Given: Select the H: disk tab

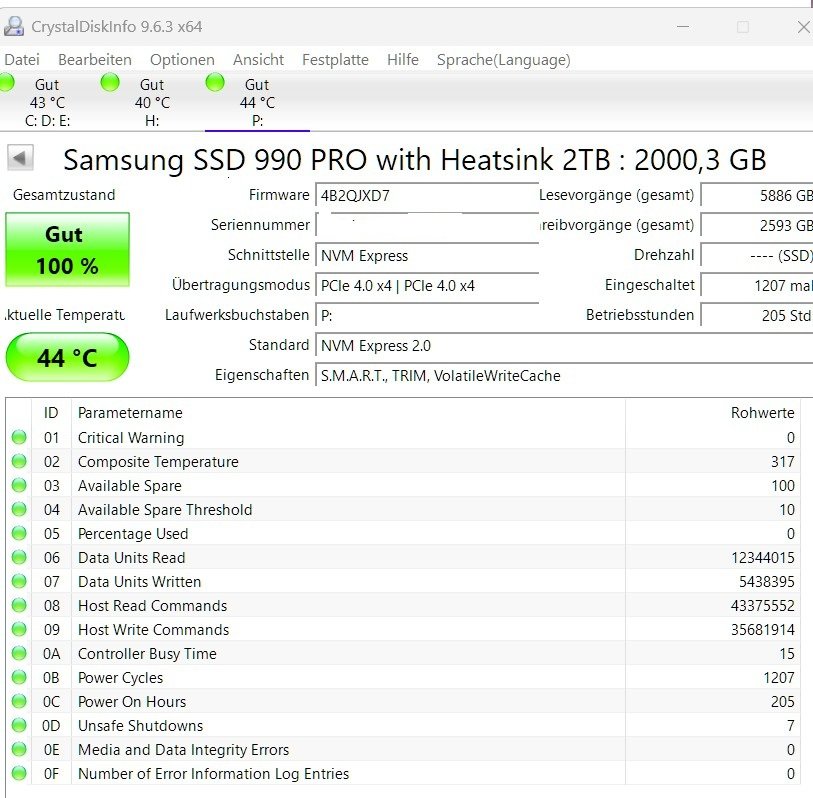Looking at the screenshot, I should coord(152,102).
